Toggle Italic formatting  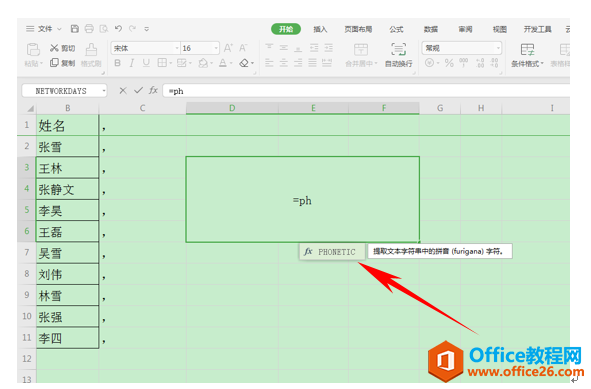132,63
